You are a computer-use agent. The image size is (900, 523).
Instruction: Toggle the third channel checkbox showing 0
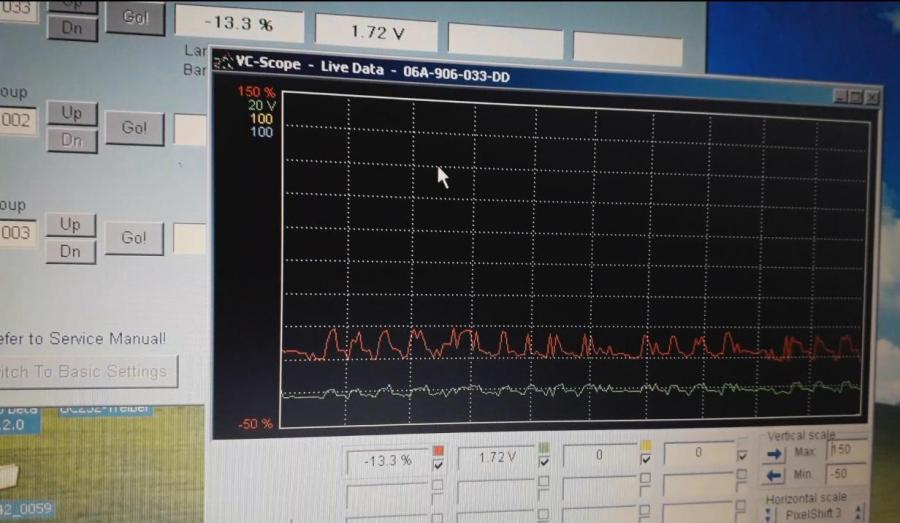[x=646, y=459]
